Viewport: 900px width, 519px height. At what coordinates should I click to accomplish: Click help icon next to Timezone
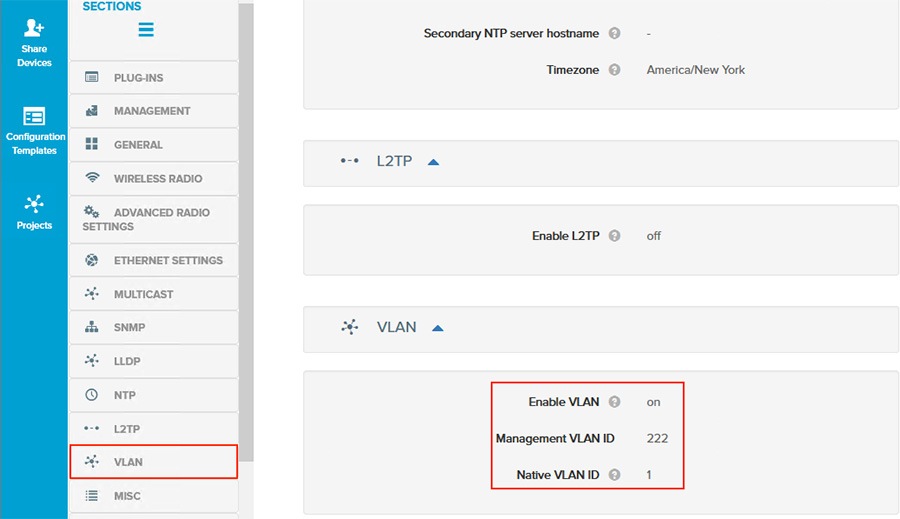[x=615, y=70]
